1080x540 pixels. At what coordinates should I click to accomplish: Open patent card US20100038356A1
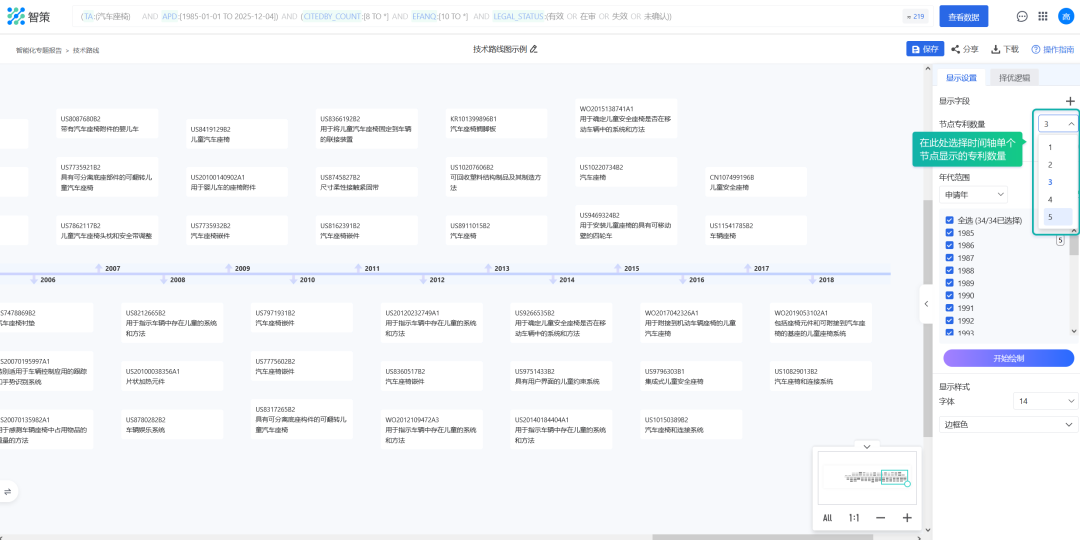[x=172, y=376]
